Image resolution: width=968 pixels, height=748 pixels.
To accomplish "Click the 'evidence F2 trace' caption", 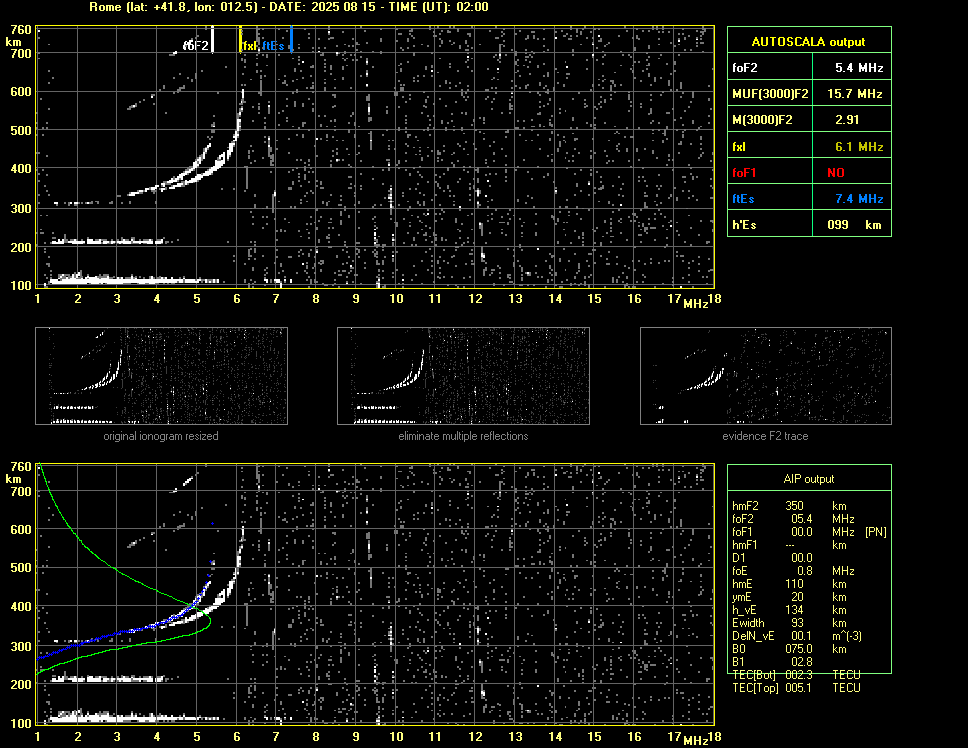I will [765, 436].
